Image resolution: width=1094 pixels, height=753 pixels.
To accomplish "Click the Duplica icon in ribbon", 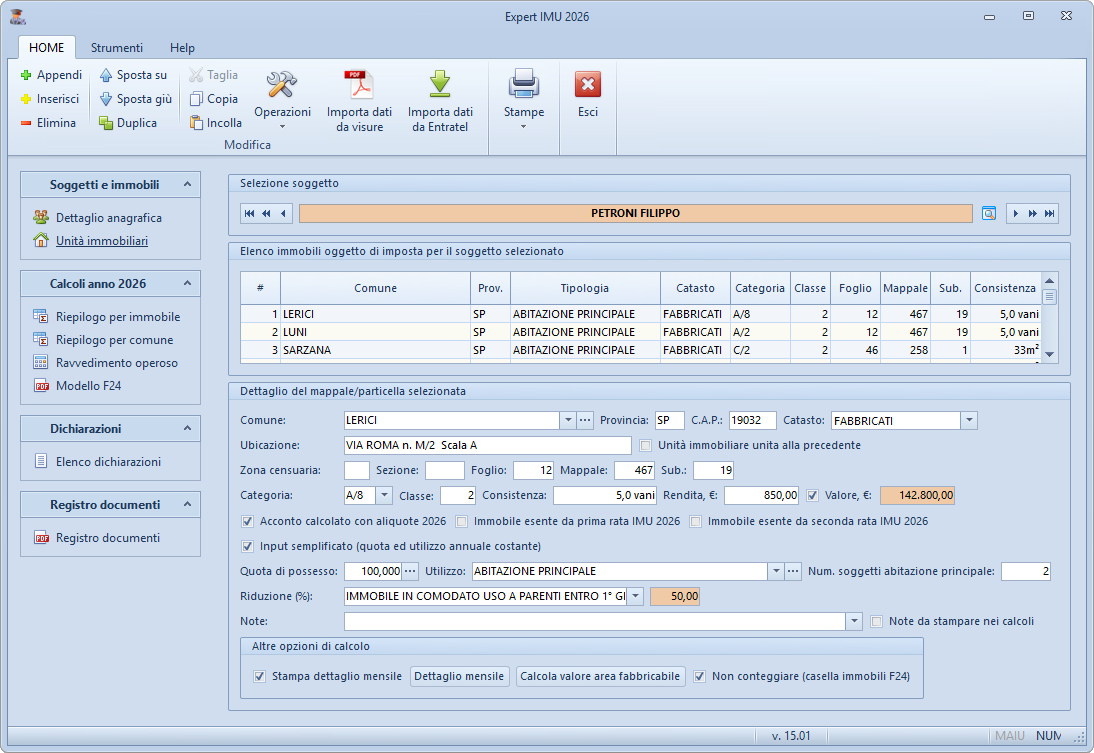I will click(x=107, y=123).
